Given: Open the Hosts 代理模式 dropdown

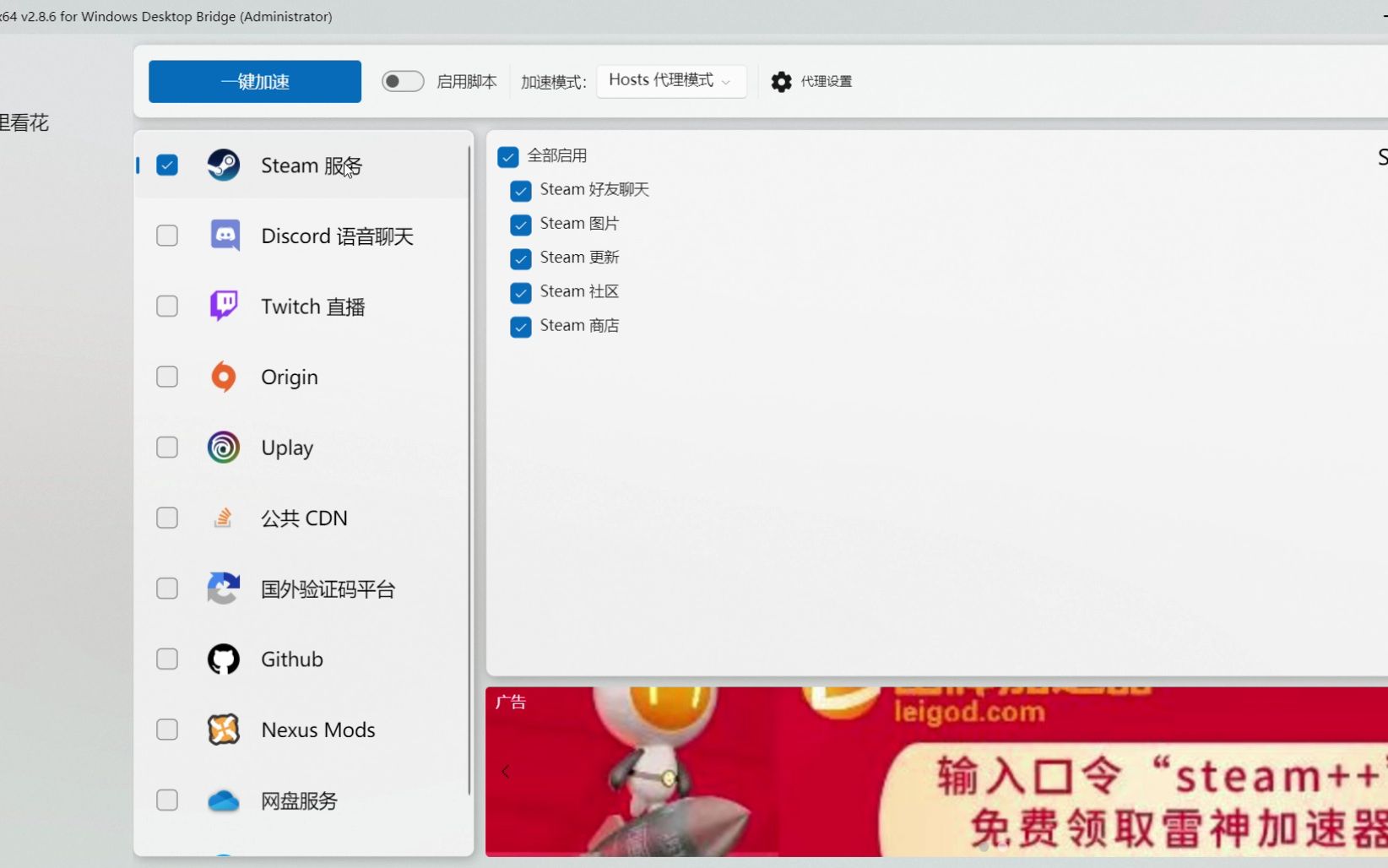Looking at the screenshot, I should pos(670,81).
